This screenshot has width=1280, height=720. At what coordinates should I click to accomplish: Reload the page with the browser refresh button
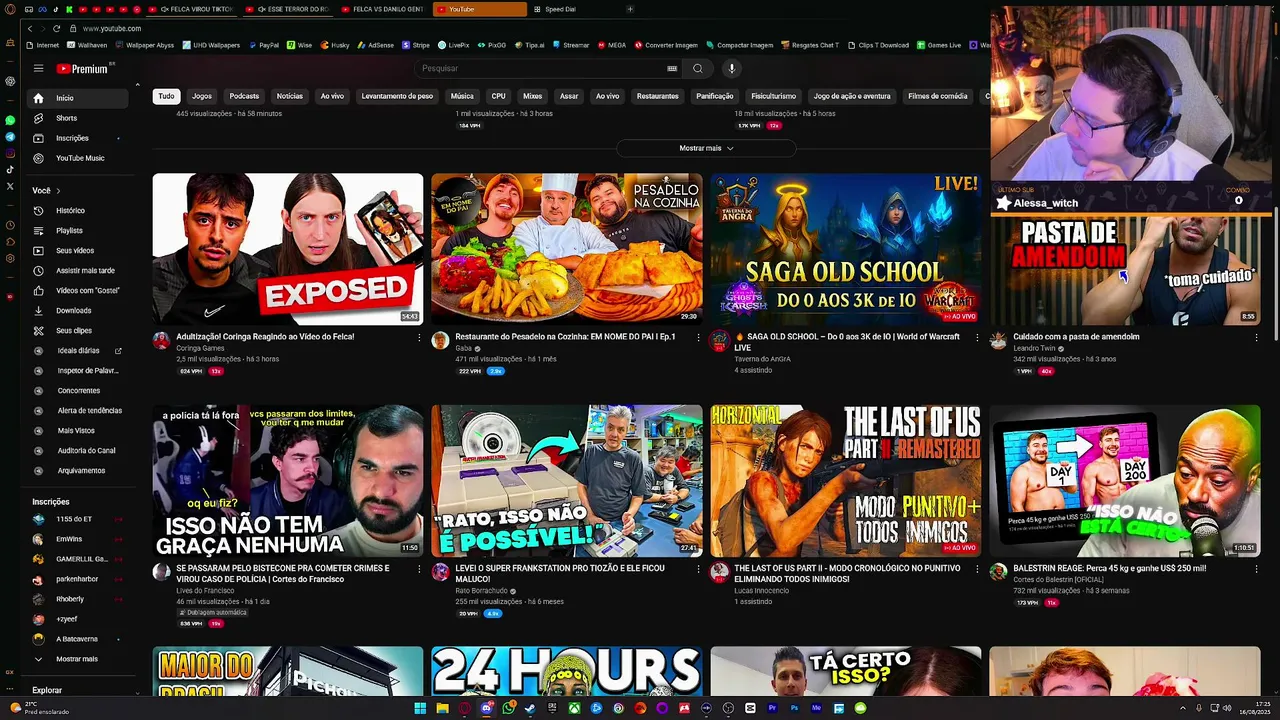(56, 28)
